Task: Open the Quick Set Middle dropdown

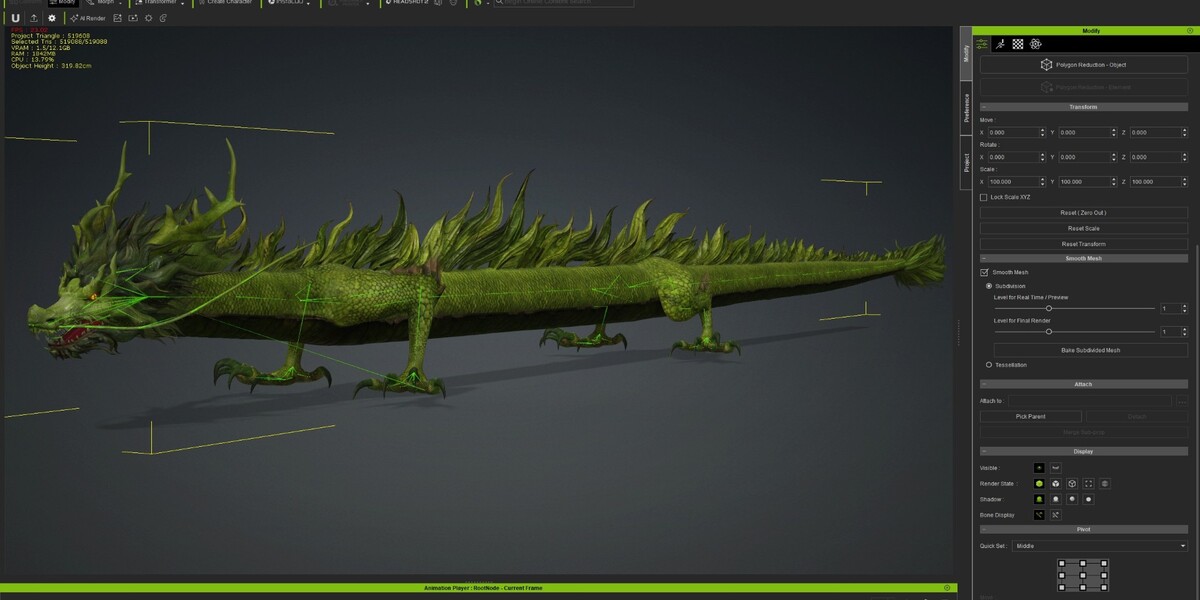Action: tap(1100, 546)
